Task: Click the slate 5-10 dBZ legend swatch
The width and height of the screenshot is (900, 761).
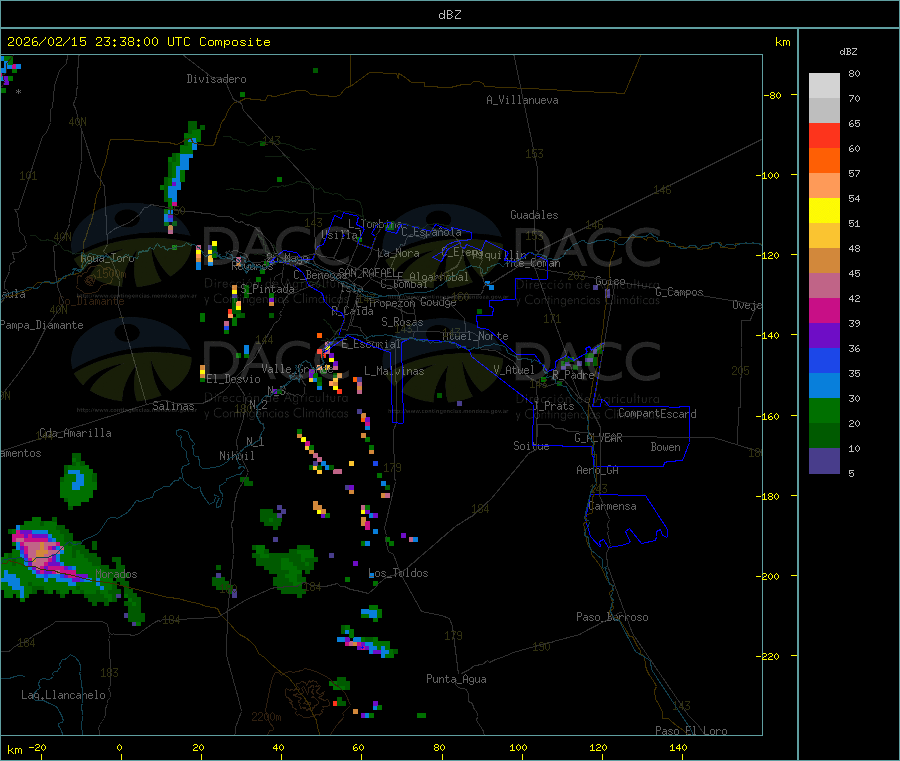Action: click(x=824, y=461)
